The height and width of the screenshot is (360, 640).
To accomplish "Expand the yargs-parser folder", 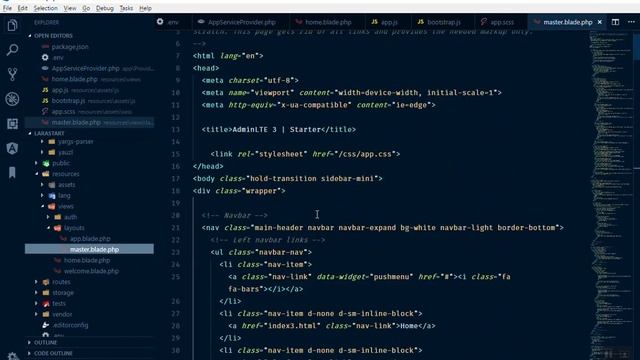I will (42, 142).
